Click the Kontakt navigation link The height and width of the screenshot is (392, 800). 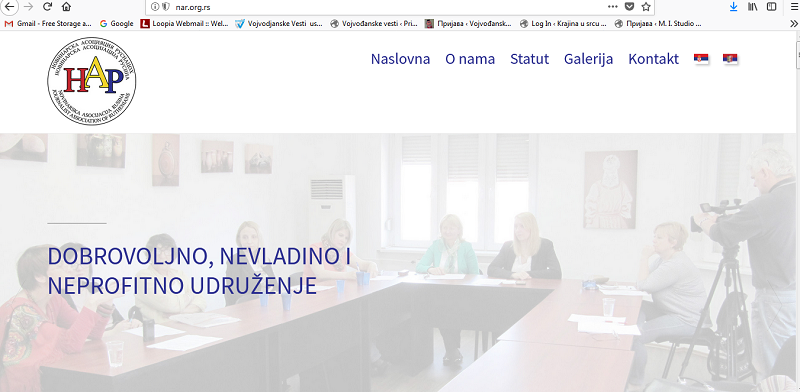(x=654, y=59)
